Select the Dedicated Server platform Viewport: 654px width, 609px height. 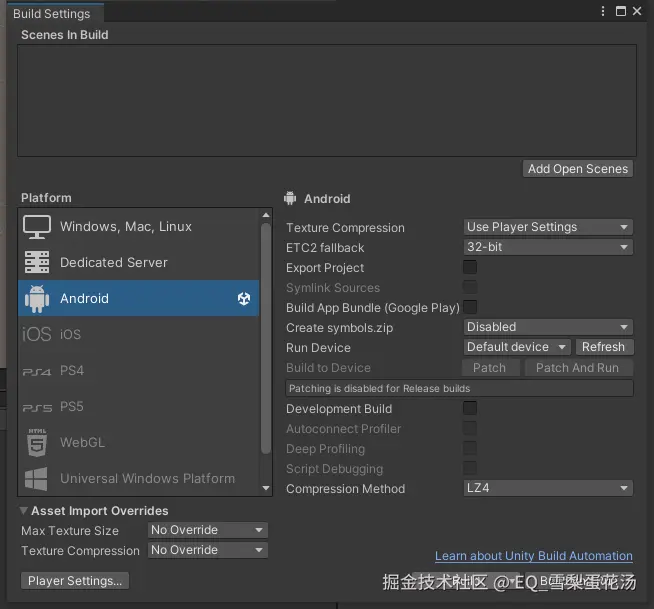pos(138,262)
